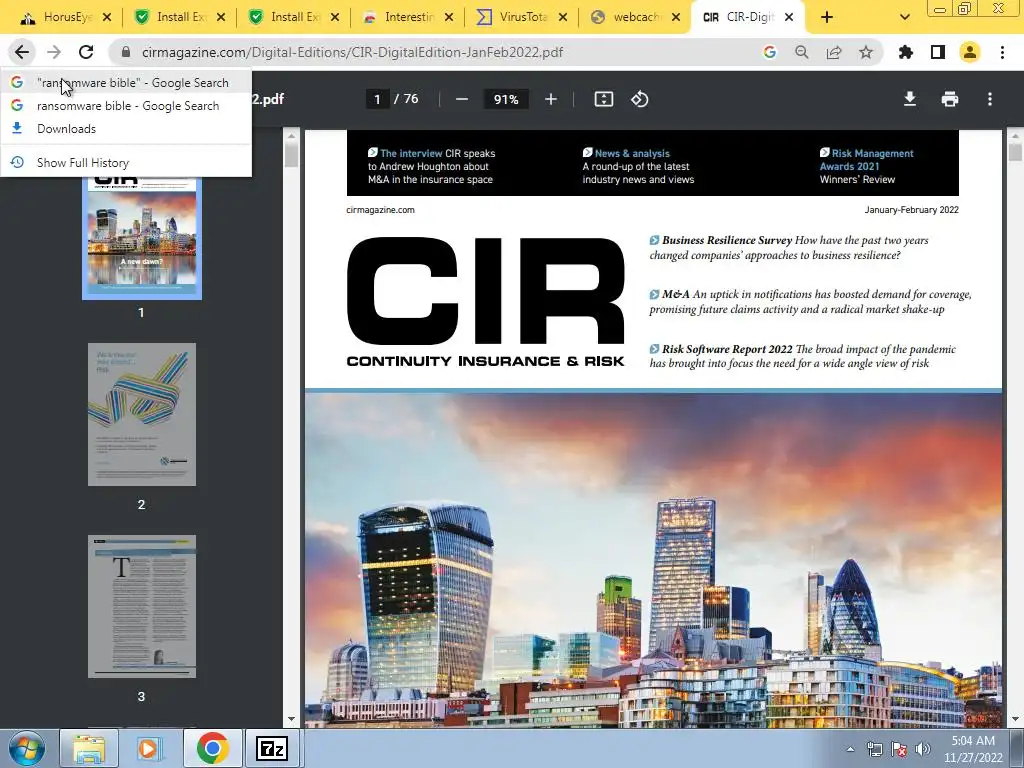Click the 91% zoom level field
This screenshot has height=768, width=1024.
click(506, 99)
